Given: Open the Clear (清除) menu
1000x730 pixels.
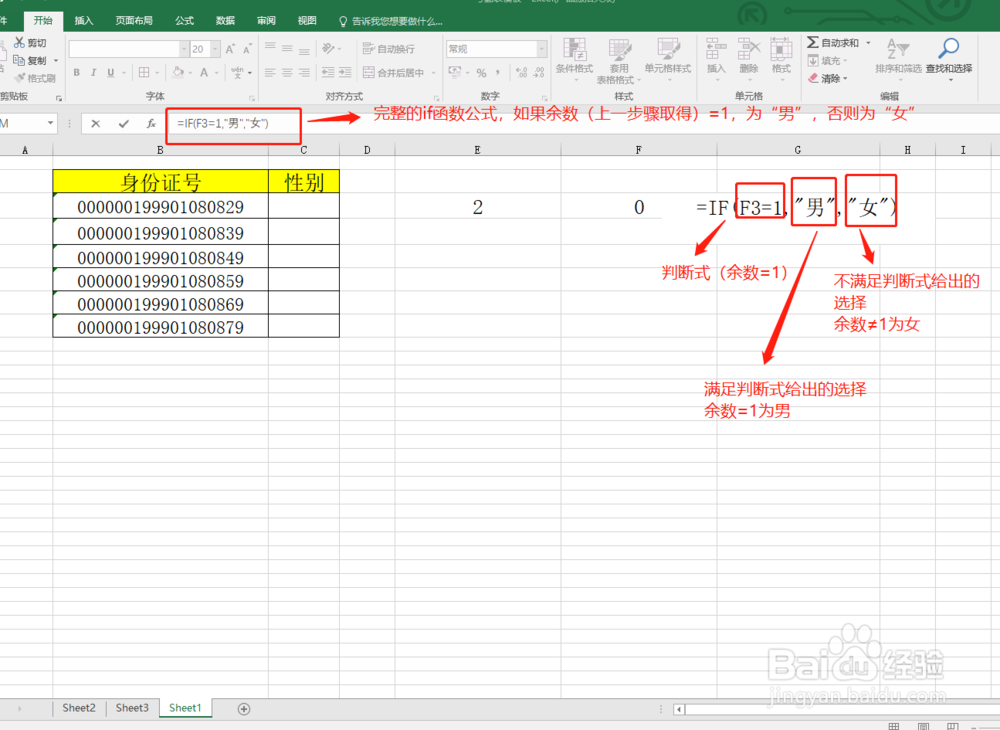Looking at the screenshot, I should click(827, 78).
